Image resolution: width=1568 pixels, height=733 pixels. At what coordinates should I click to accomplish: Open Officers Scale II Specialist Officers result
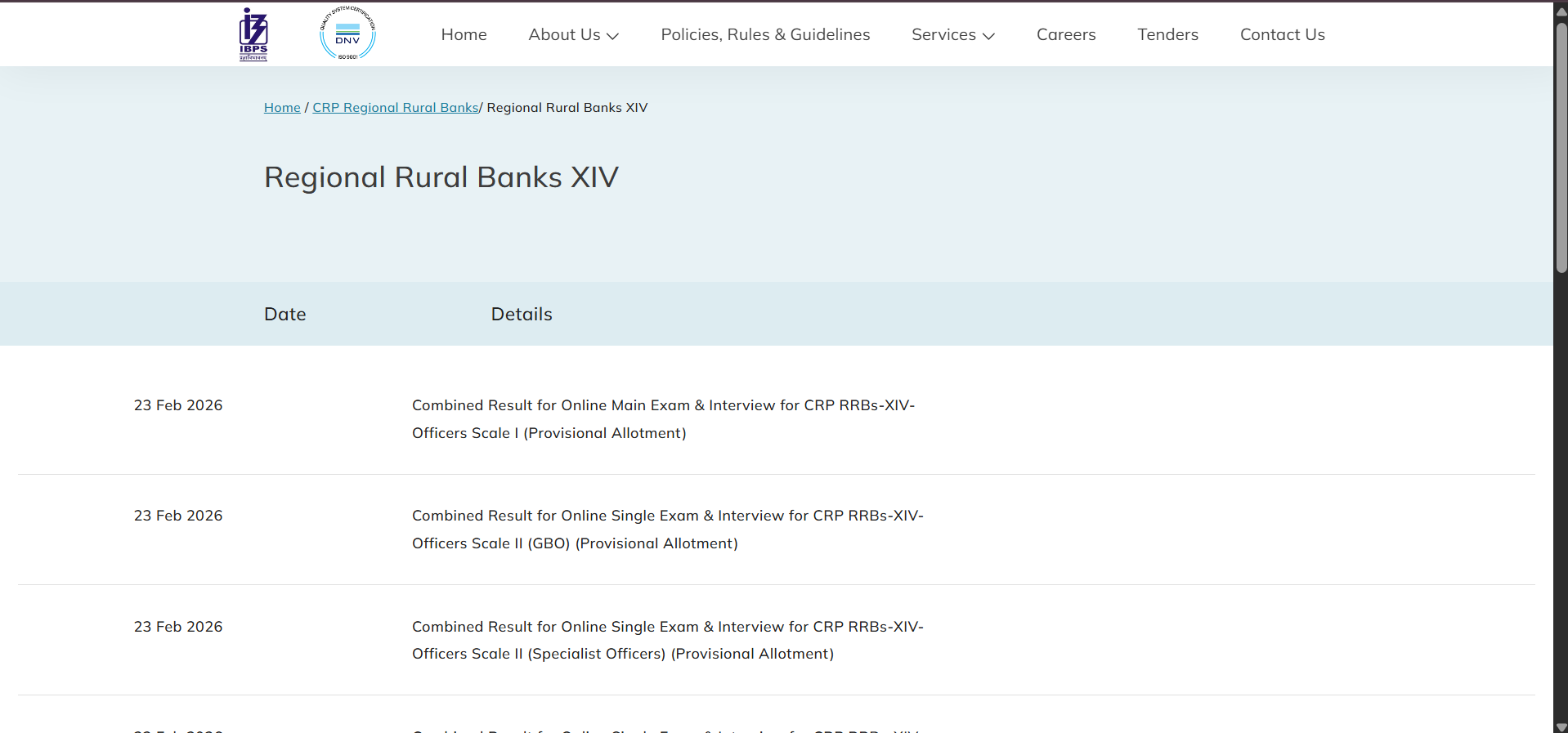point(667,640)
